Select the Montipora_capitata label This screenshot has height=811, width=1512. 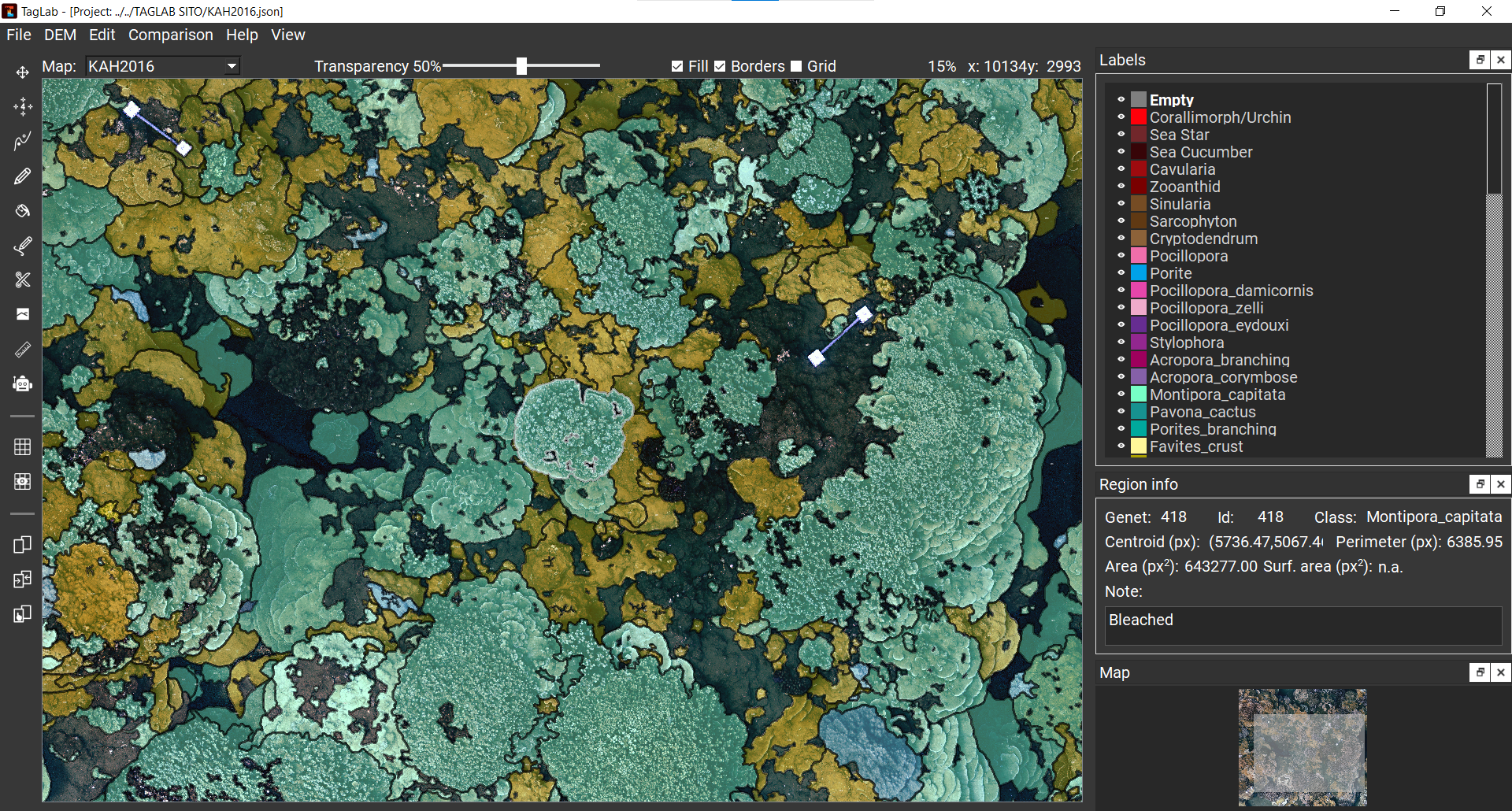click(1217, 394)
